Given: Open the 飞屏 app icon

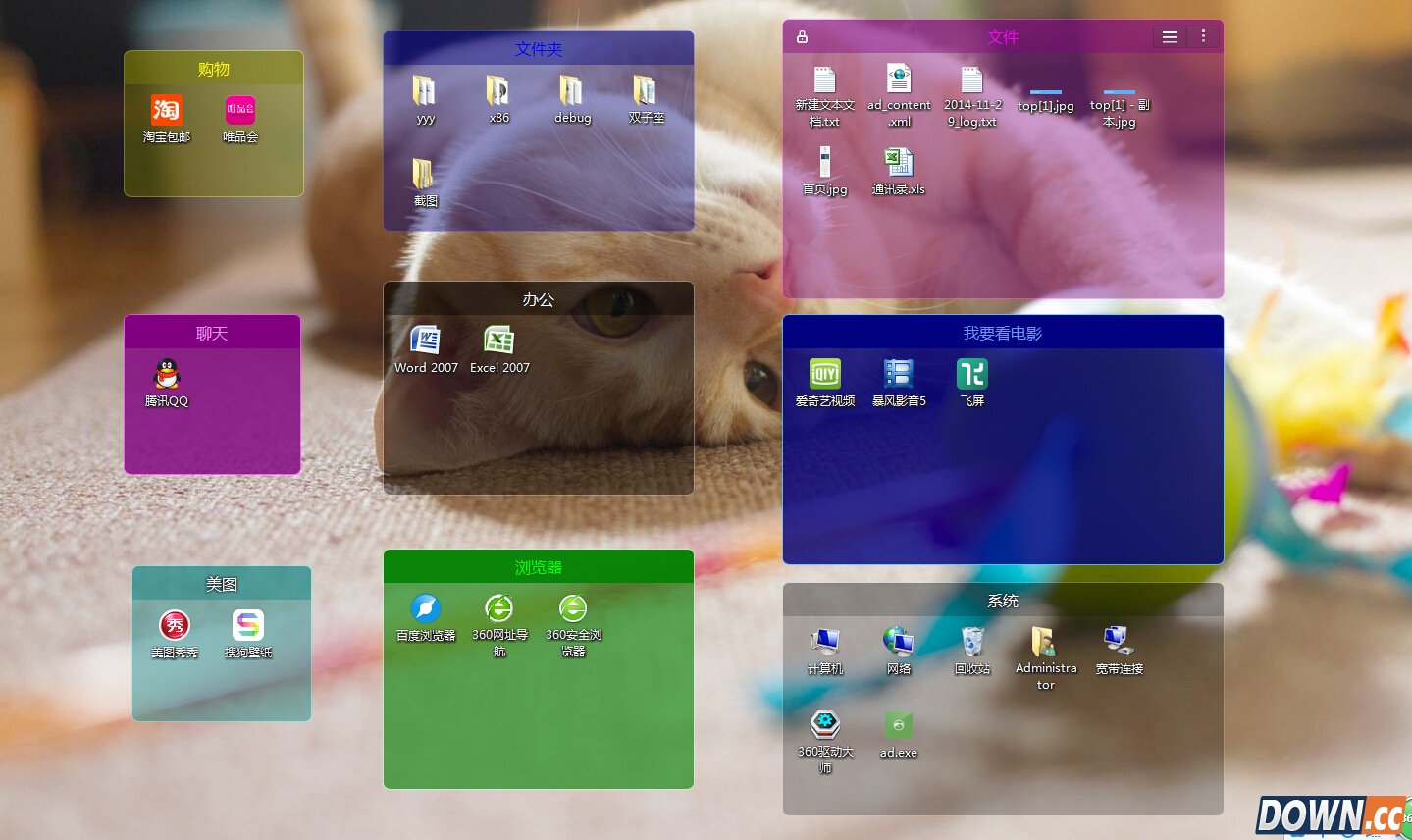Looking at the screenshot, I should click(971, 374).
